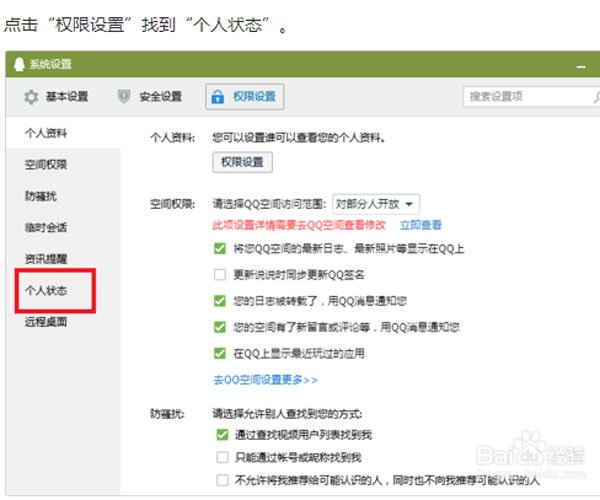Click the 个人资料: section label

click(173, 137)
